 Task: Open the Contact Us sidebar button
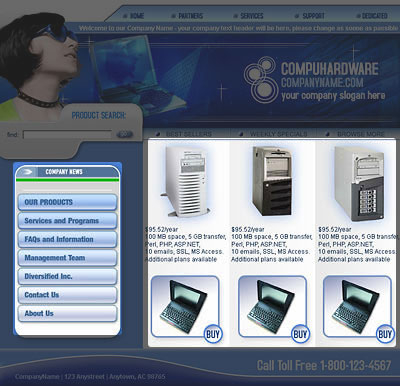pos(68,295)
